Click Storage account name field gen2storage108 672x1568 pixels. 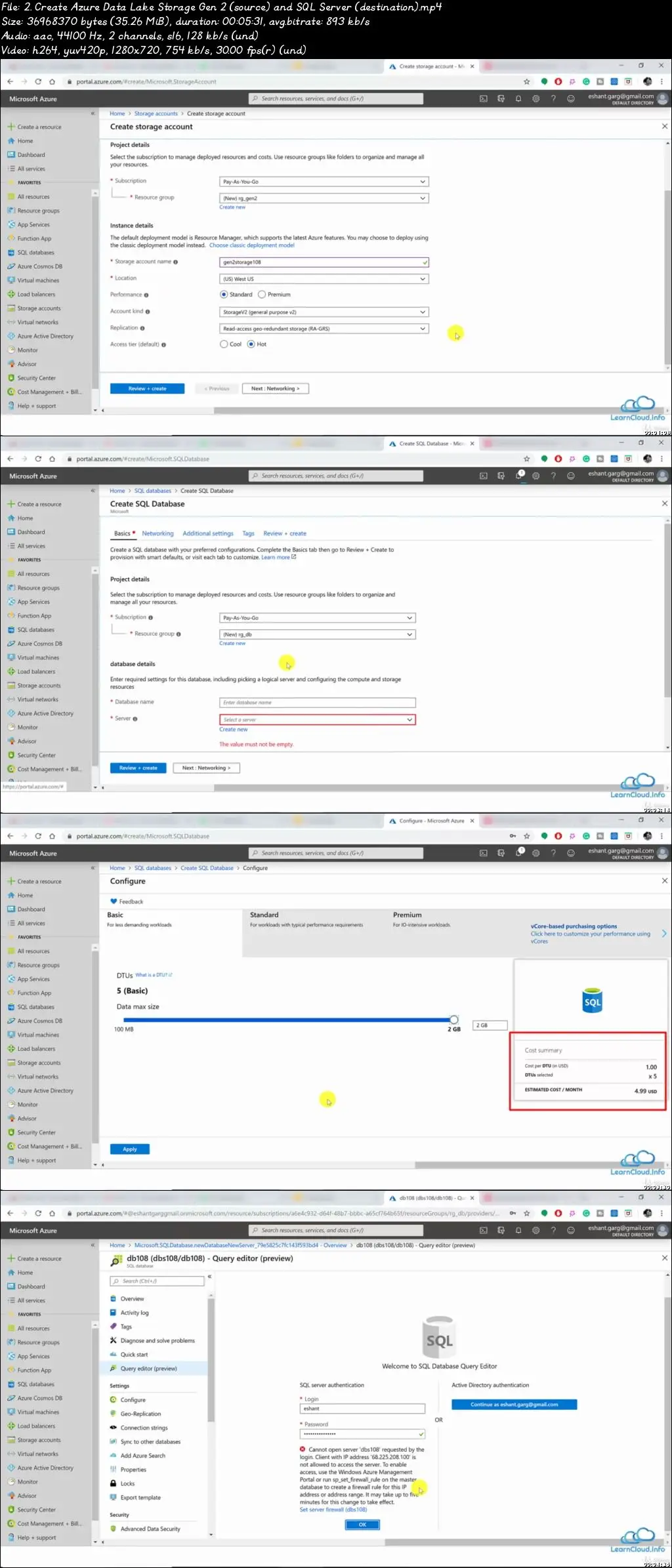point(324,262)
